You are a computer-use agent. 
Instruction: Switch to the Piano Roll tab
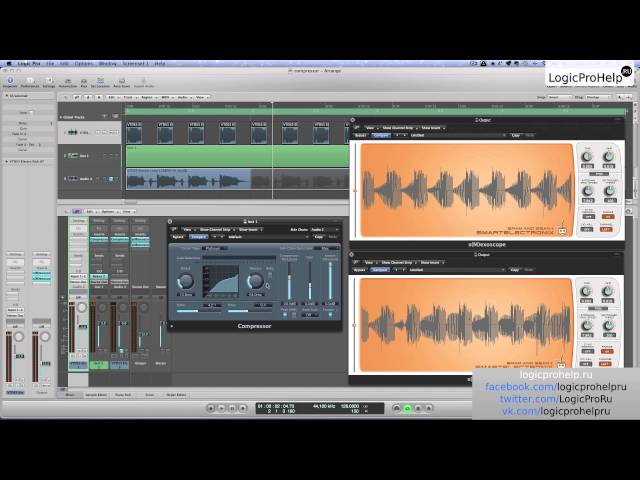click(x=123, y=395)
